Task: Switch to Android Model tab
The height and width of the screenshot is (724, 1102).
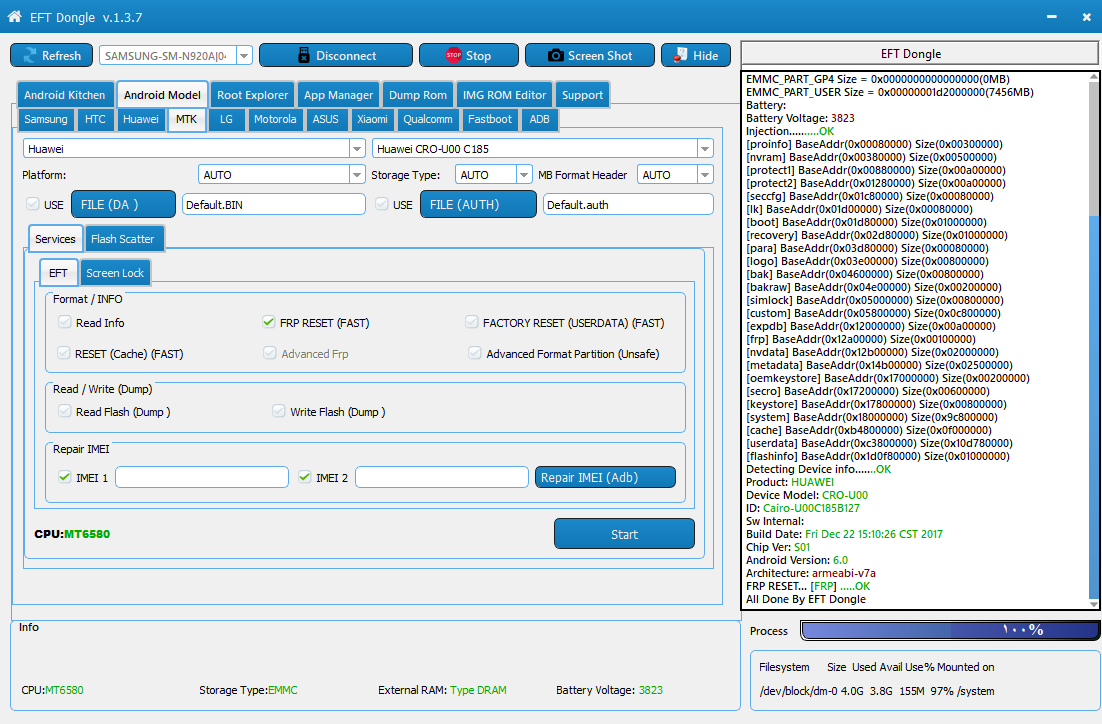Action: 162,95
